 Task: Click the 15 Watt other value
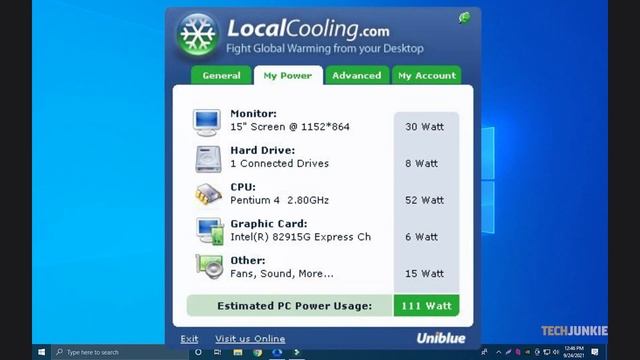[x=424, y=273]
